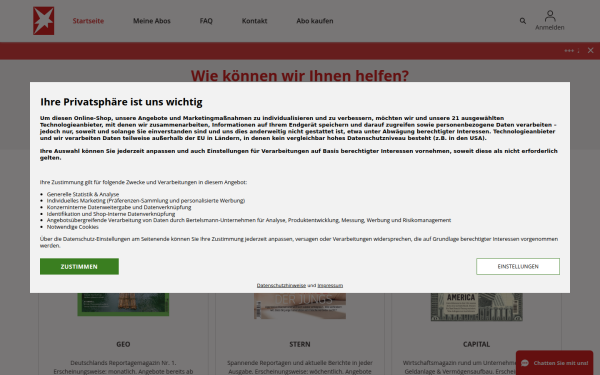Click the Generelle Statistik & Analyse list item
The height and width of the screenshot is (375, 600).
click(x=83, y=194)
